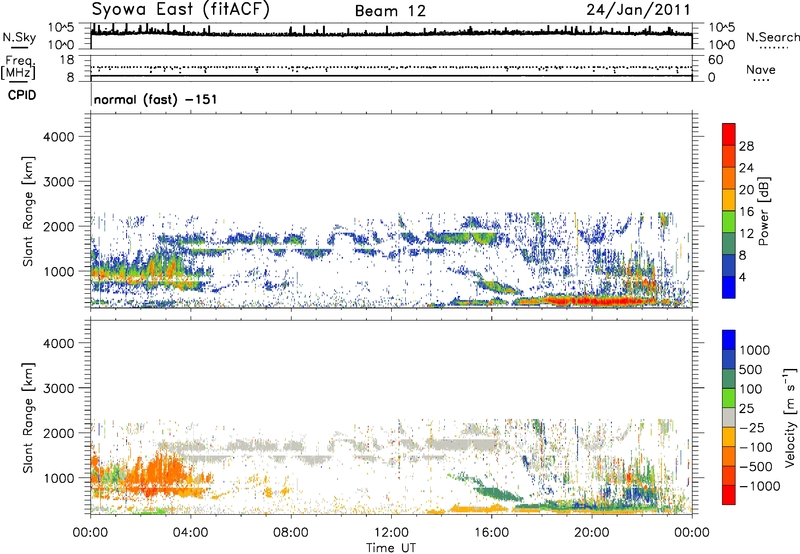Viewport: 800px width, 554px height.
Task: Click the 'Beam 12' label
Action: (x=390, y=11)
